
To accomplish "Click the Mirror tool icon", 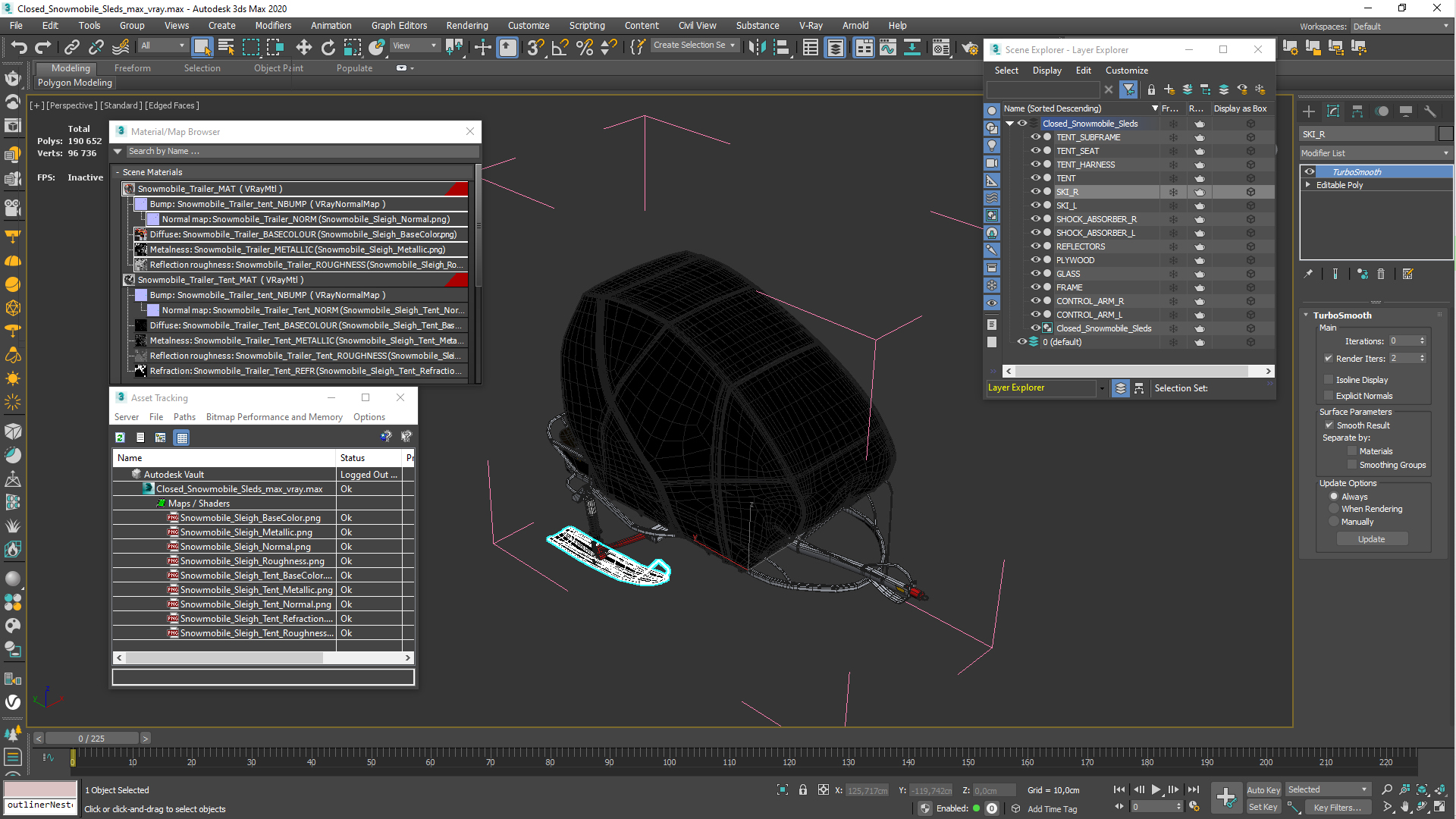I will click(x=757, y=48).
